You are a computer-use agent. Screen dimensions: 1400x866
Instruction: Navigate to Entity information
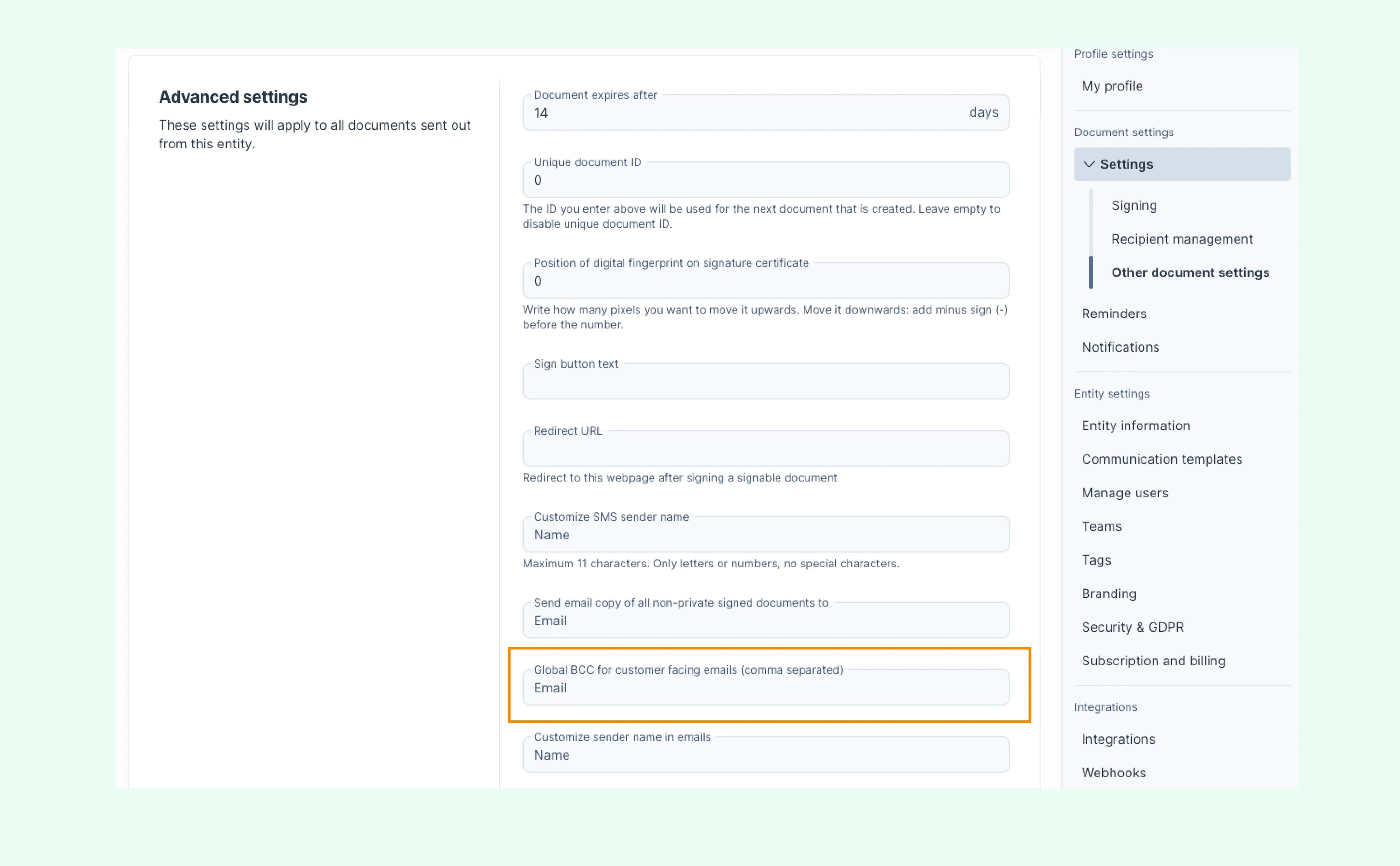point(1135,426)
